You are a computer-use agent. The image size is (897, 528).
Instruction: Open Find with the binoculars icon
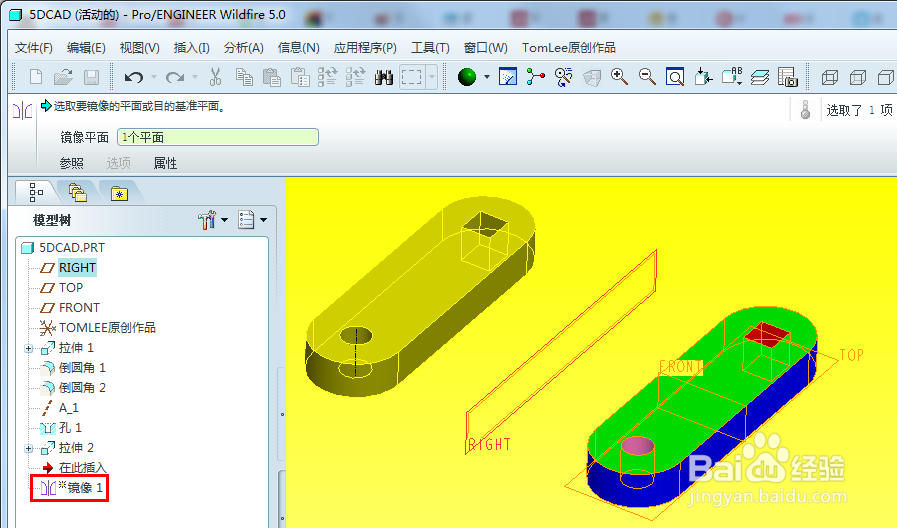coord(383,77)
